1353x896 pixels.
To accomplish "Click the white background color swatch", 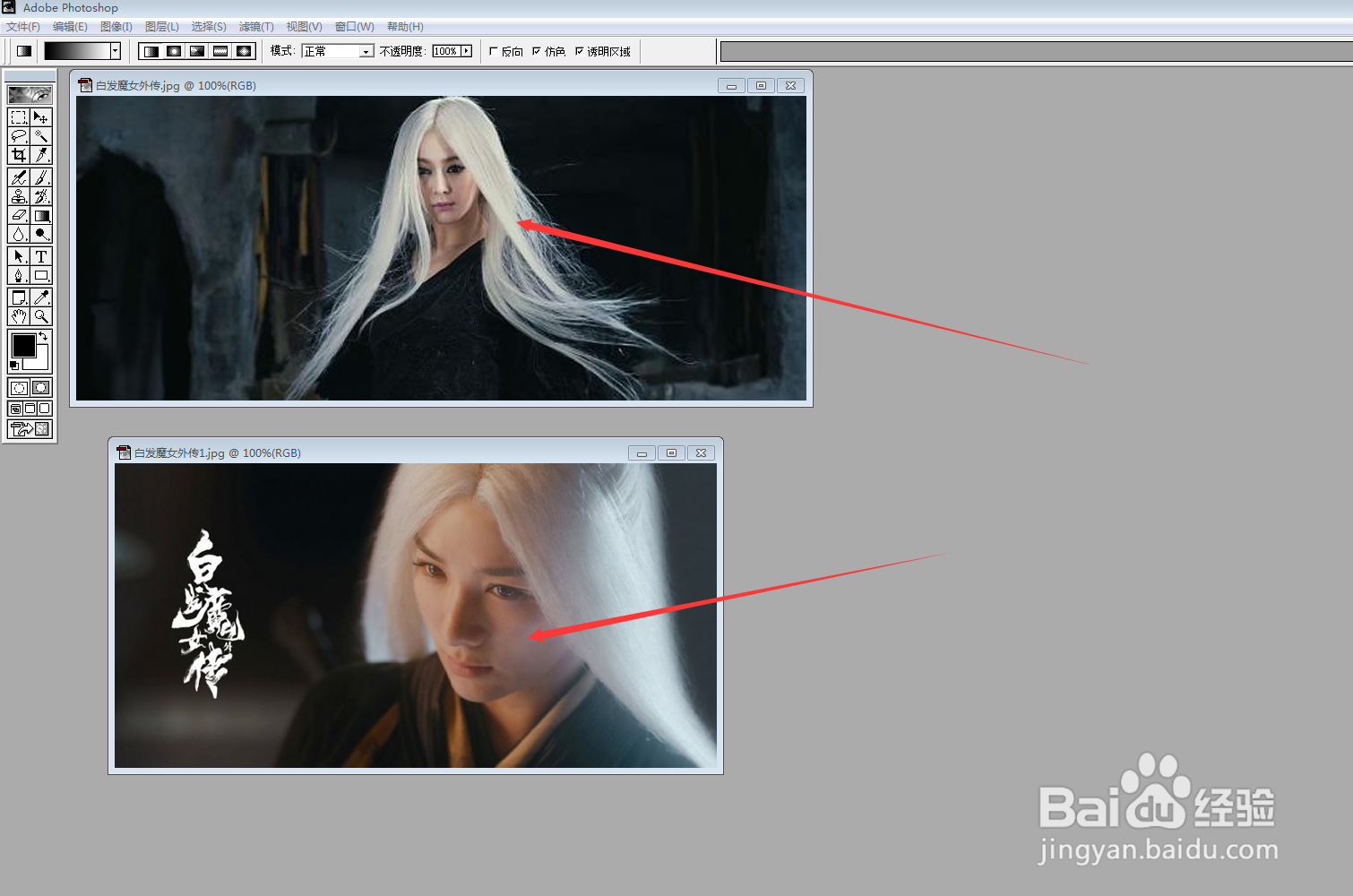I will [x=40, y=362].
